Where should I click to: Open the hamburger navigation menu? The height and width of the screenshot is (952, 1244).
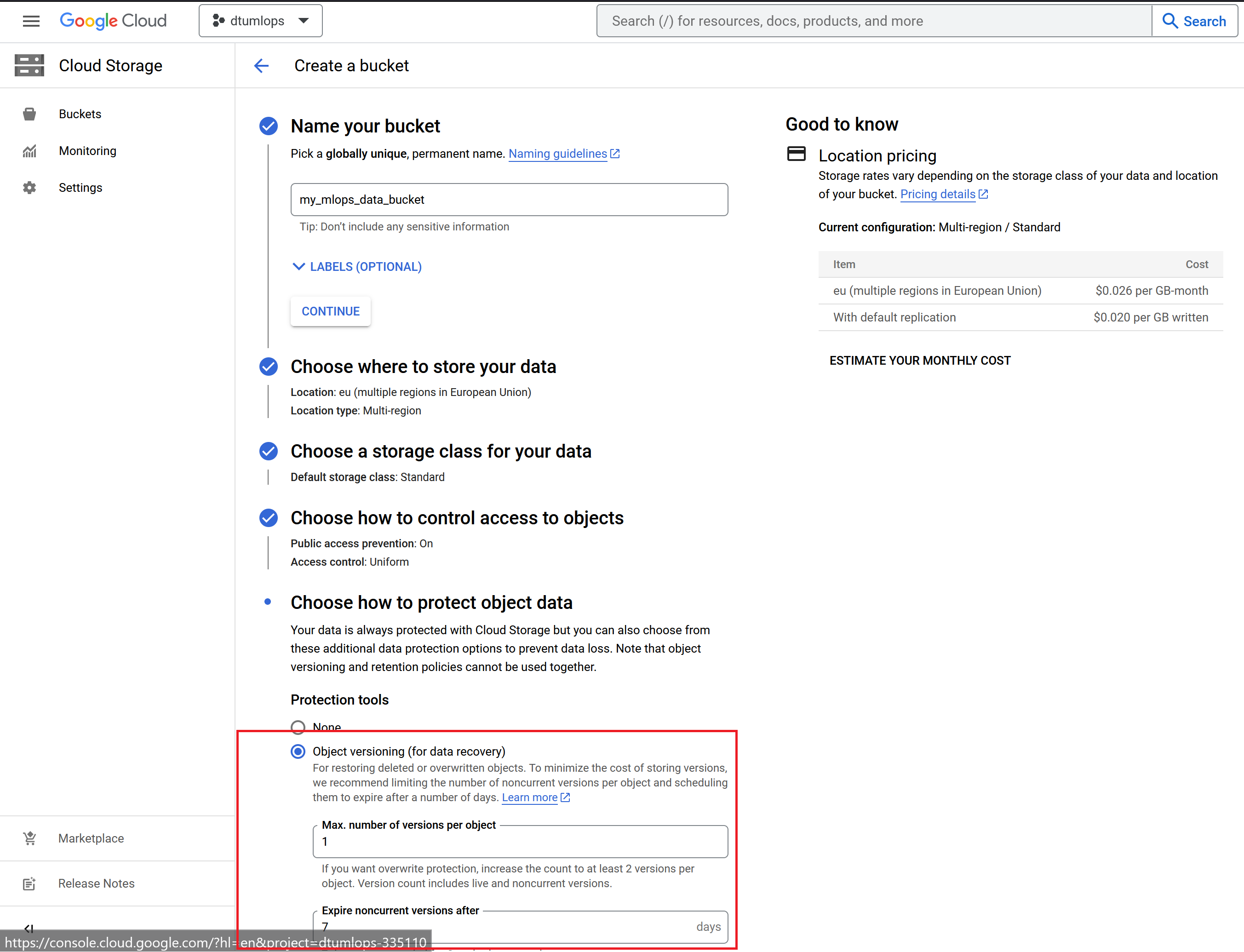click(31, 21)
